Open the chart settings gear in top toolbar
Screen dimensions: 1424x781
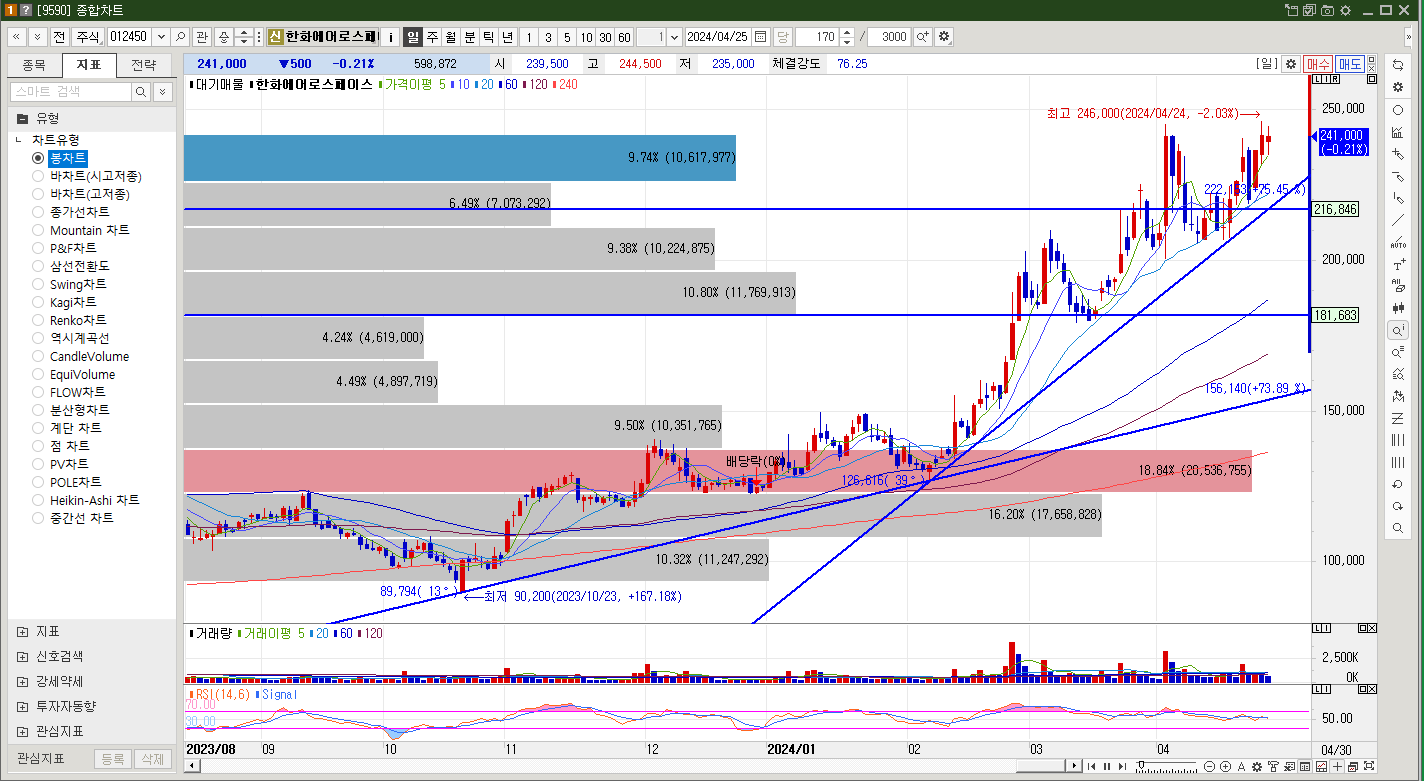click(944, 37)
